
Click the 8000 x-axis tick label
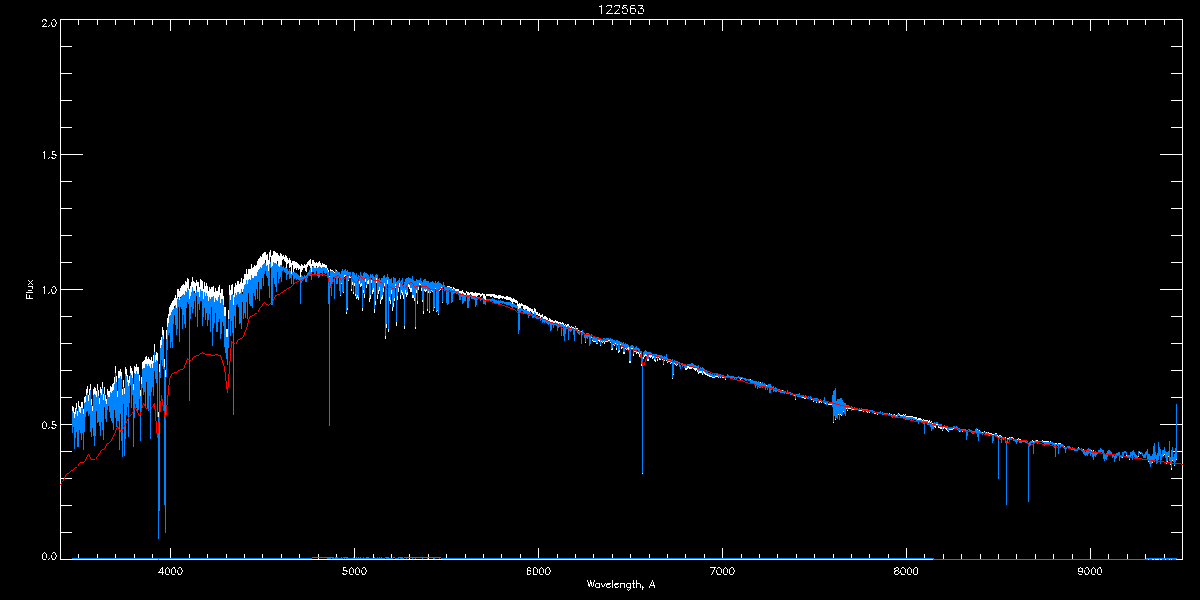pos(906,571)
